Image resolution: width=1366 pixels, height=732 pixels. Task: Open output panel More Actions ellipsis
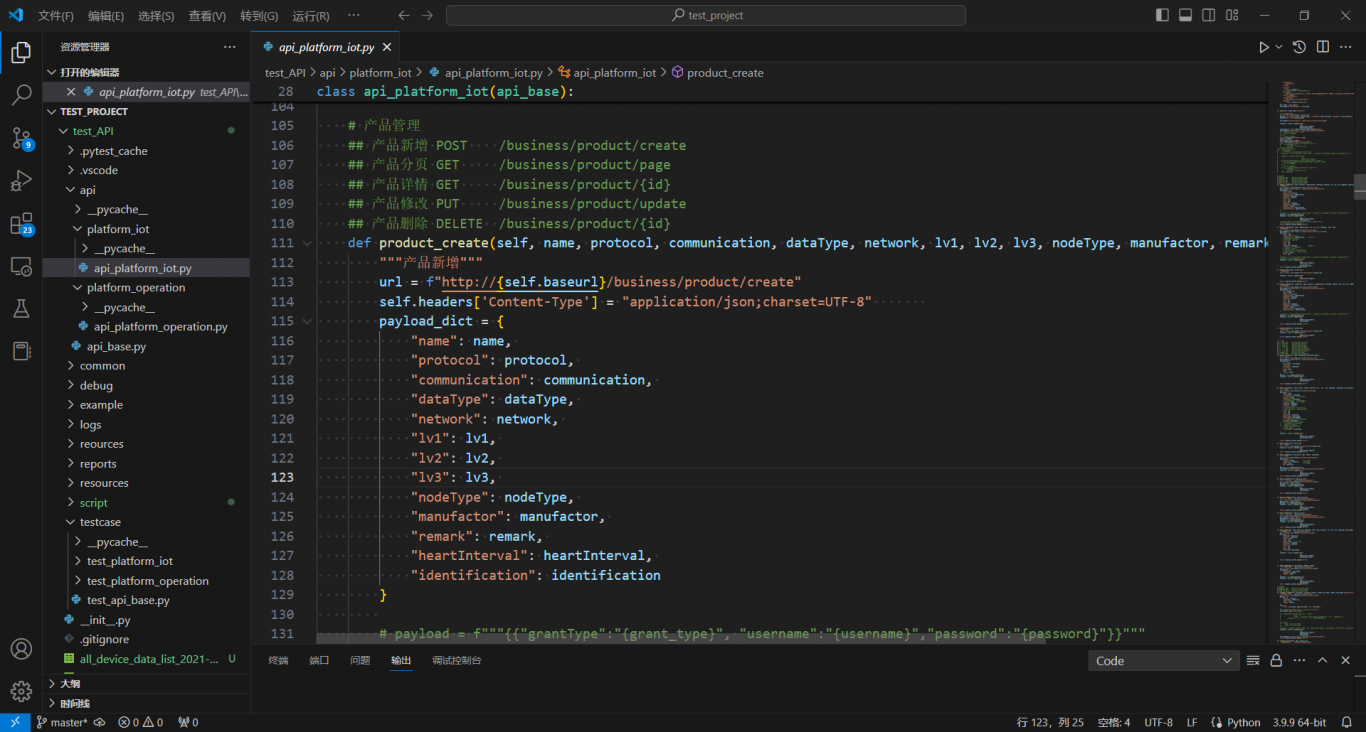pyautogui.click(x=1299, y=660)
